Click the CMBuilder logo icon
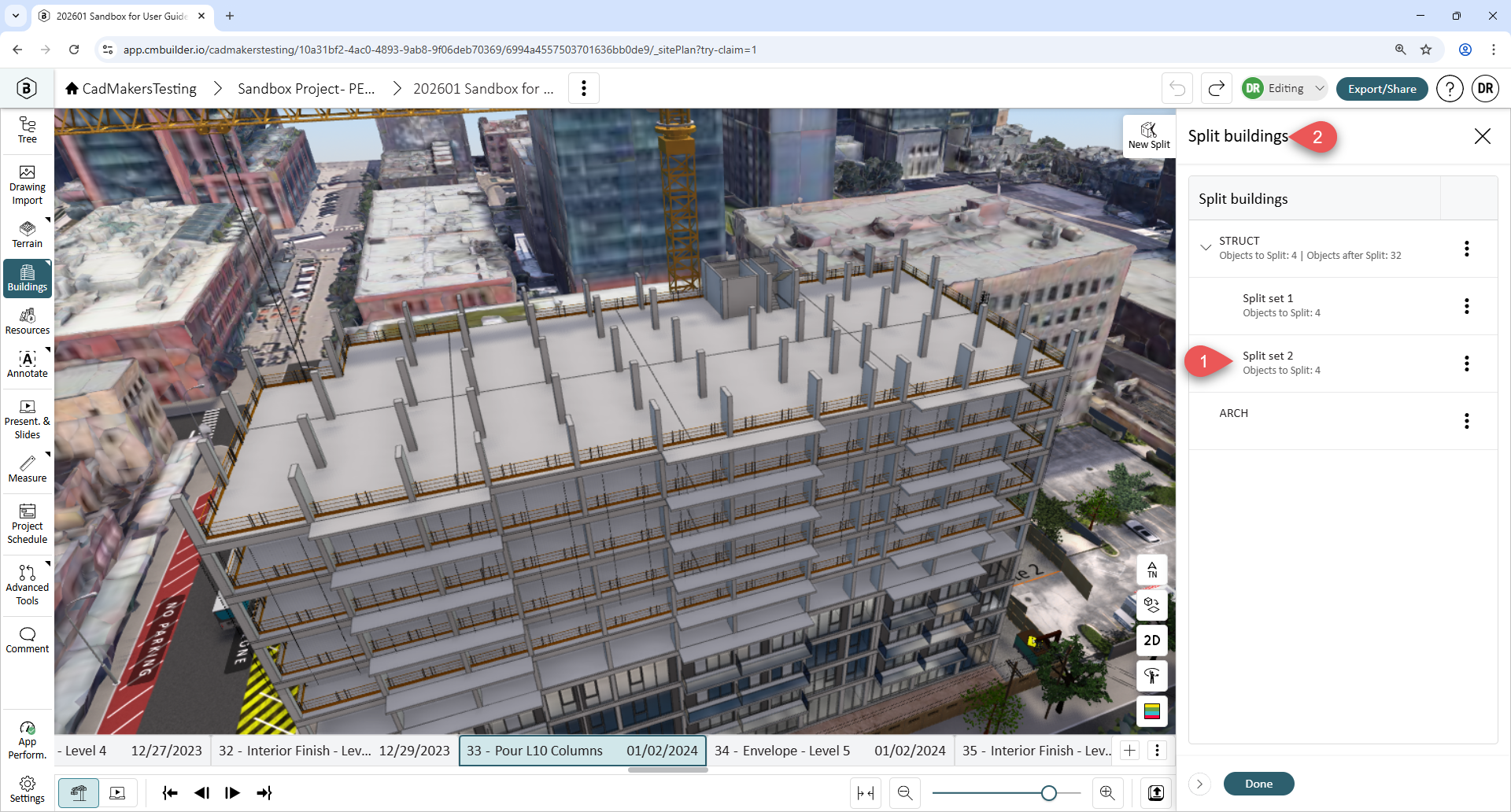 27,88
